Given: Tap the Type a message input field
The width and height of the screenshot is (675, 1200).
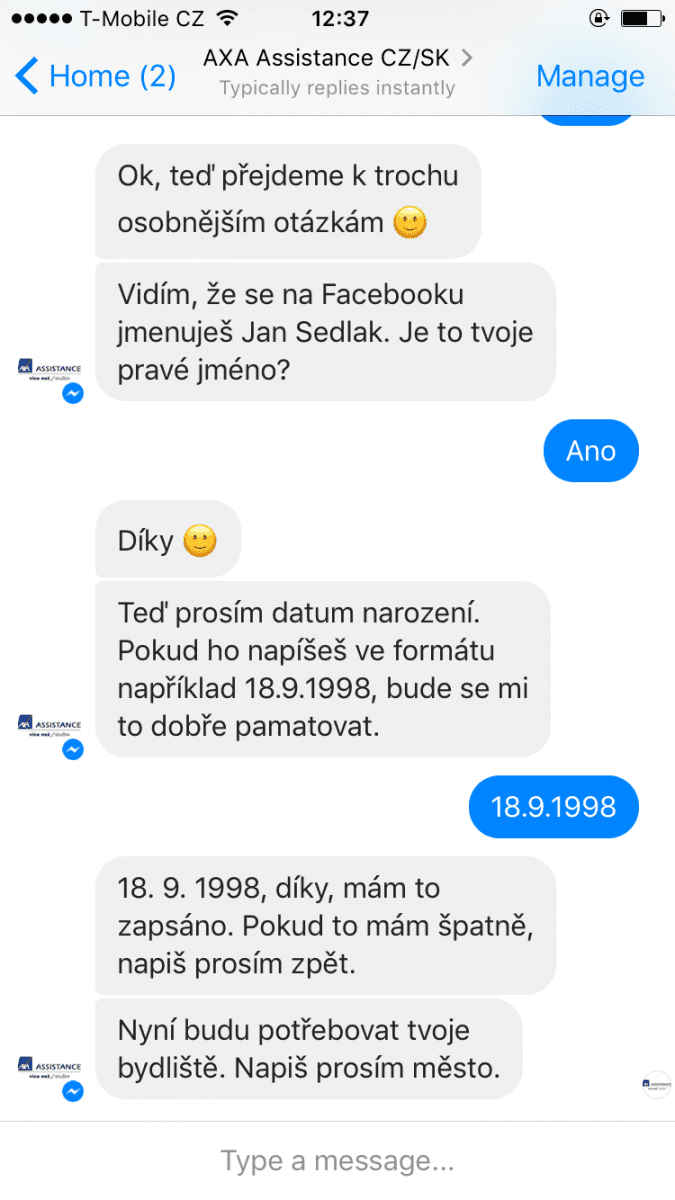Looking at the screenshot, I should [337, 1160].
